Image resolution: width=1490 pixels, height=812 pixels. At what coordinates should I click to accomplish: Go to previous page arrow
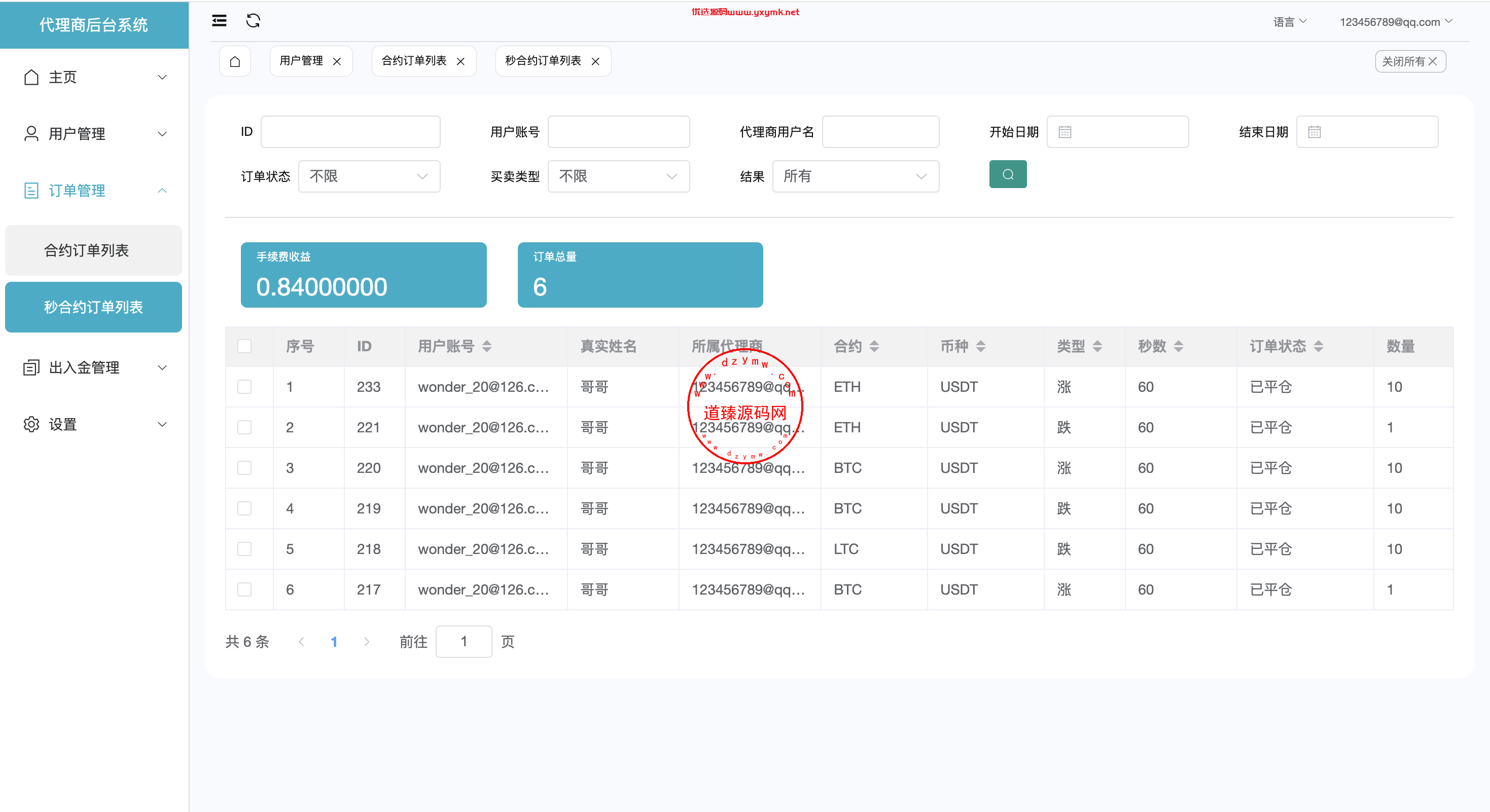(x=301, y=642)
